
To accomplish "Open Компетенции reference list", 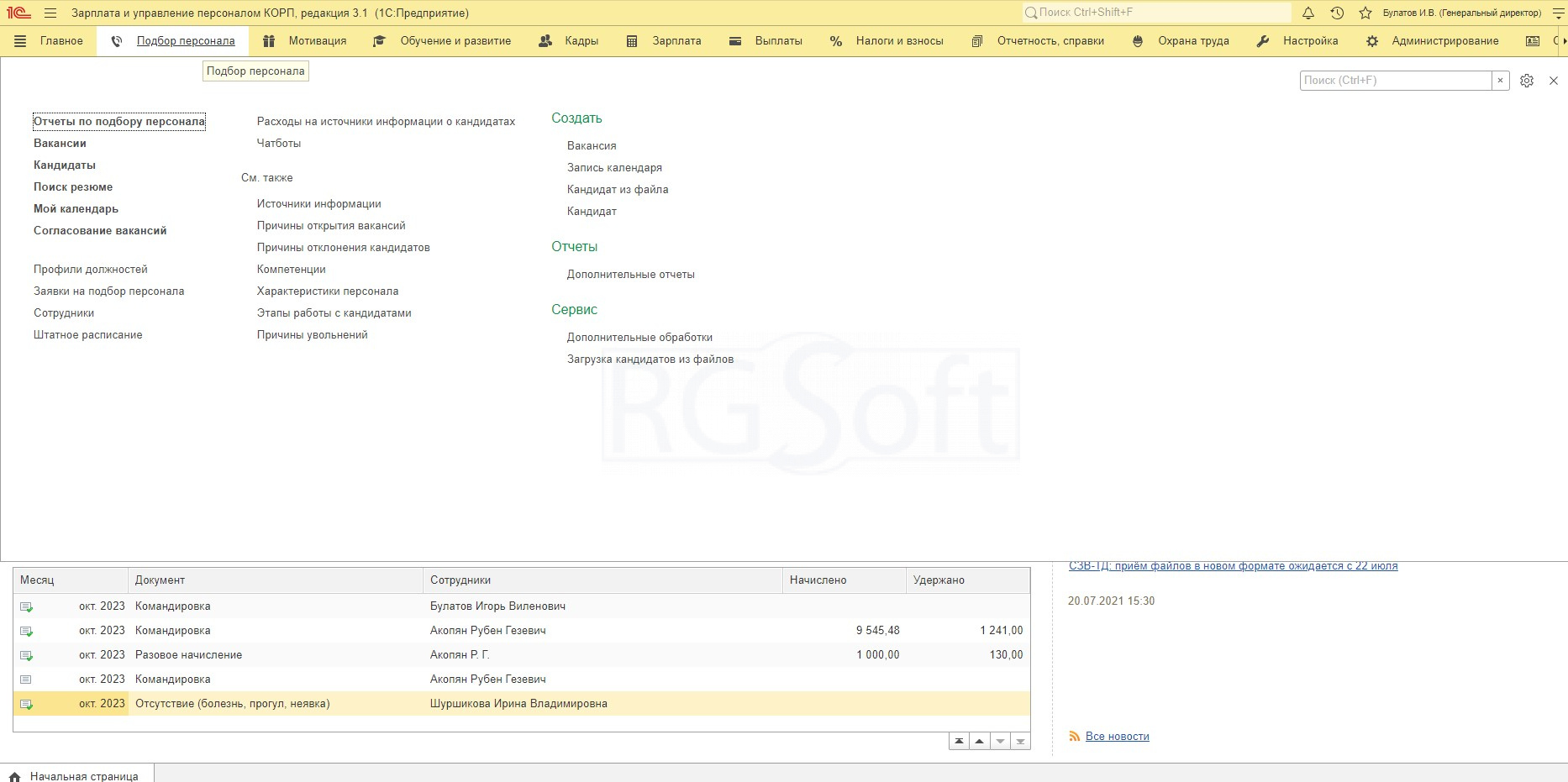I will pos(292,270).
